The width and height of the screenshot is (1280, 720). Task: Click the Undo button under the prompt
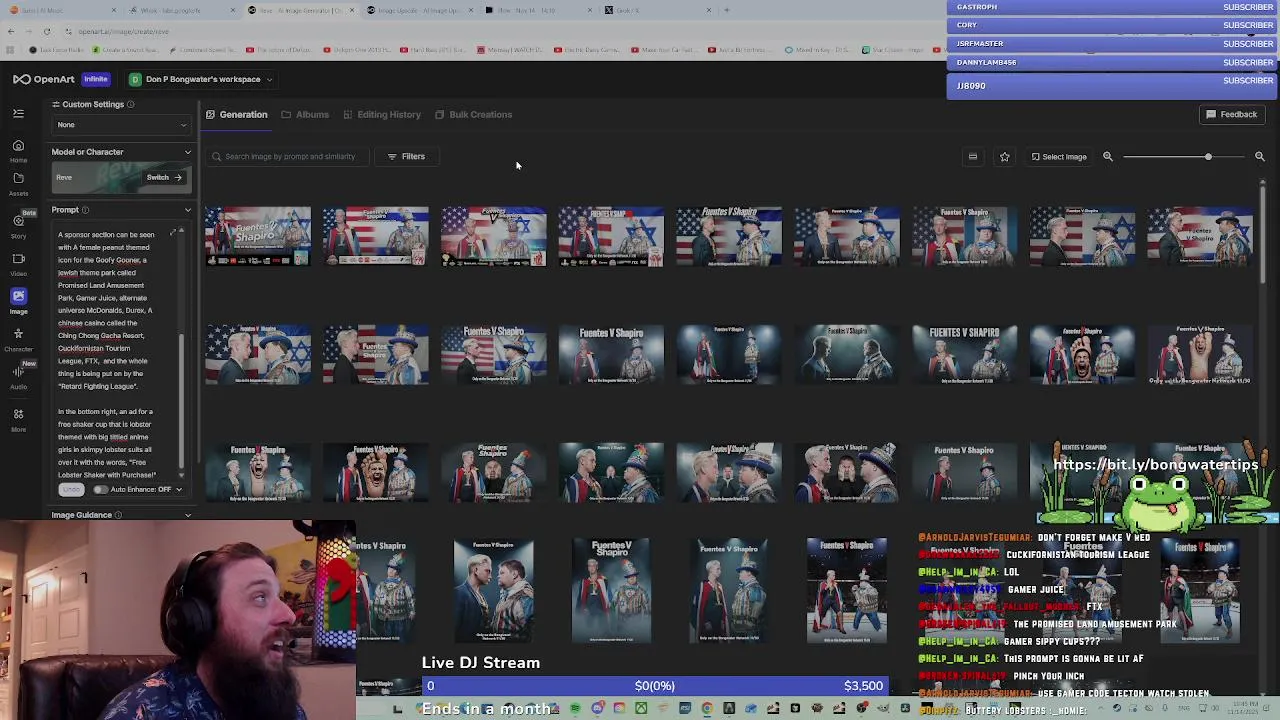tap(70, 489)
